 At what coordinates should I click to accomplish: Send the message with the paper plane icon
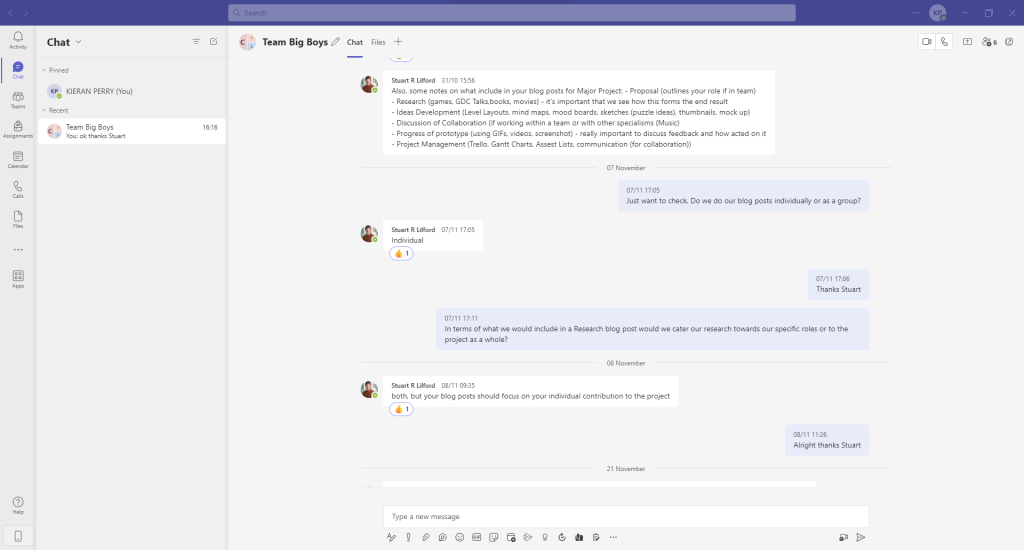coord(860,537)
